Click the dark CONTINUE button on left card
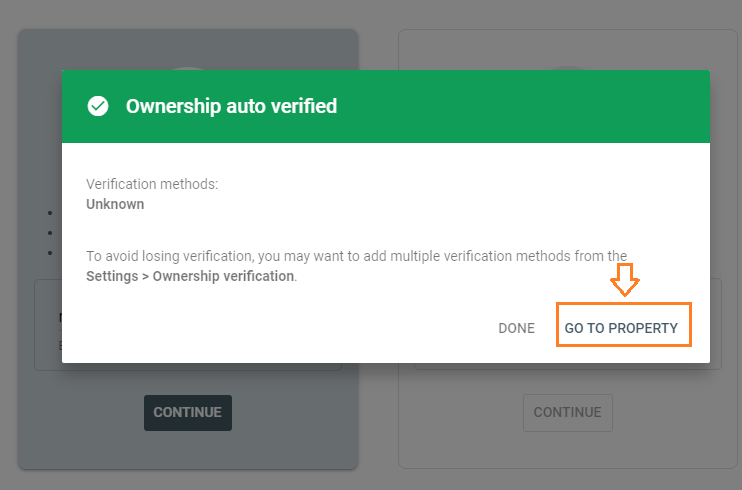 click(188, 412)
